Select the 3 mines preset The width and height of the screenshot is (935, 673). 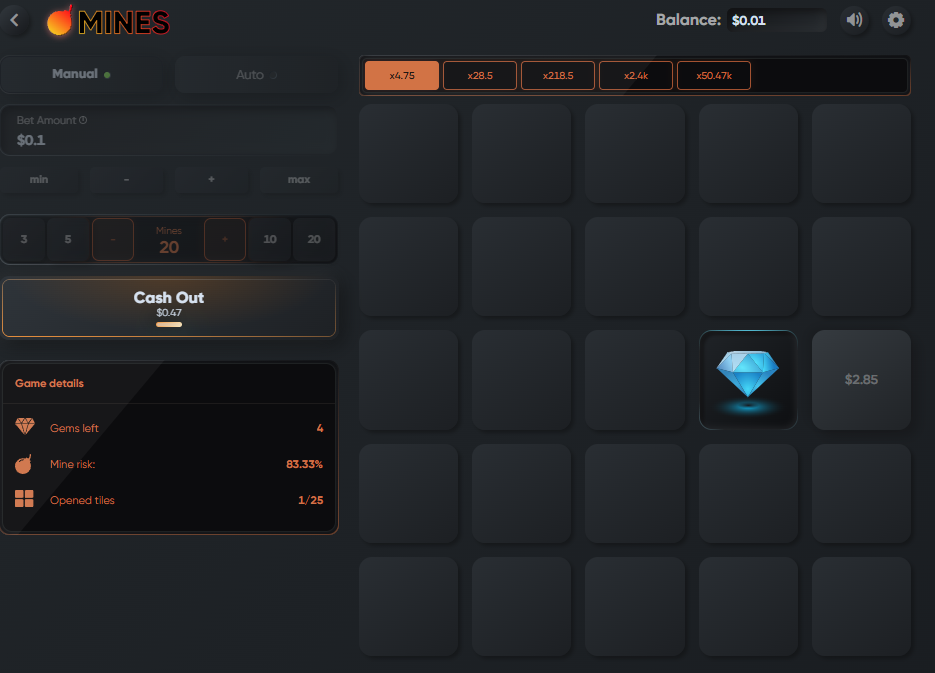coord(24,239)
